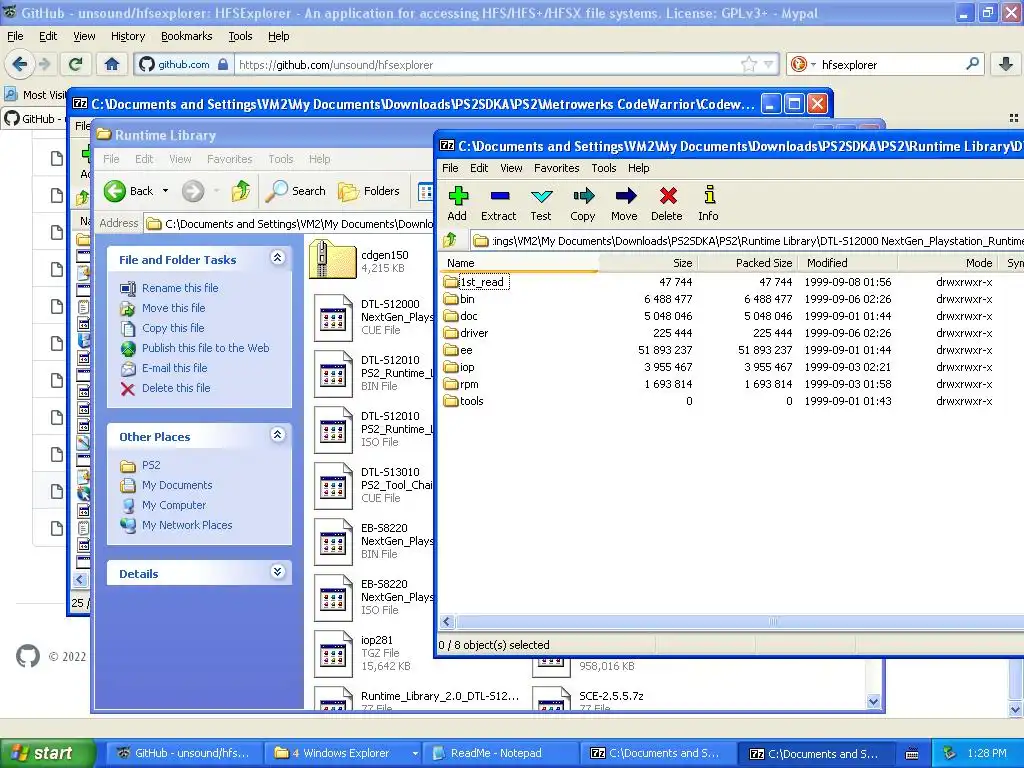Select the DTL-S13010 PS2_Tool_Chain CUE file
The image size is (1024, 768).
pos(372,485)
